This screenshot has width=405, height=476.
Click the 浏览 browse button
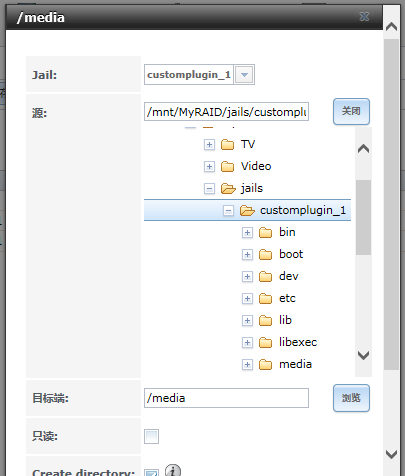(351, 398)
